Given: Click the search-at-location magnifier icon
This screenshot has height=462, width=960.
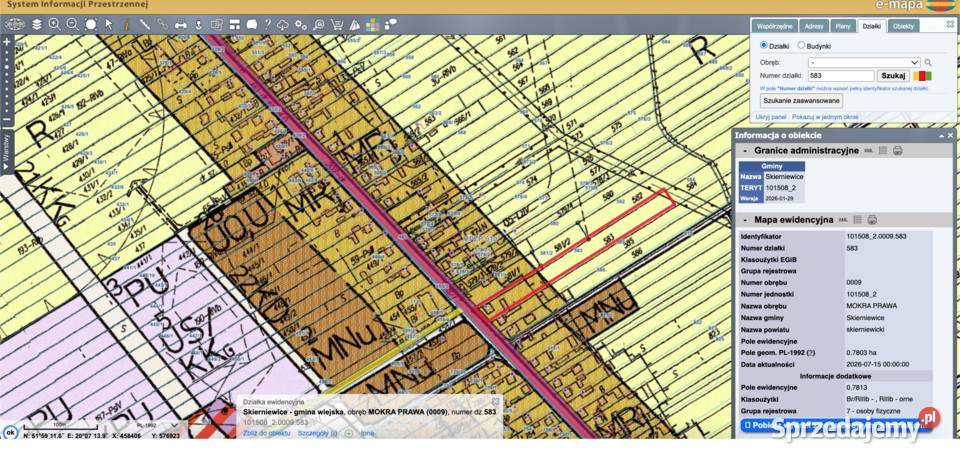Looking at the screenshot, I should coord(319,24).
